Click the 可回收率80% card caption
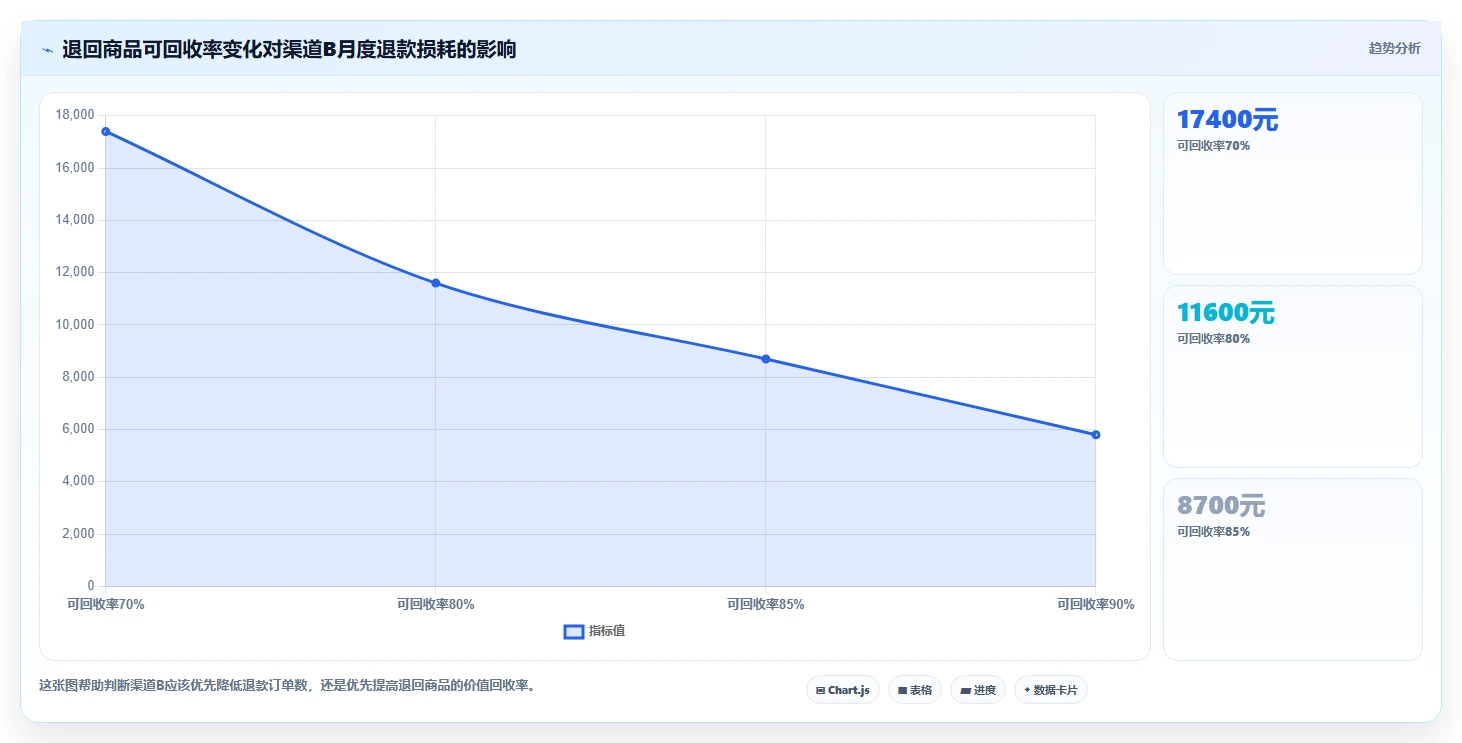 point(1213,338)
